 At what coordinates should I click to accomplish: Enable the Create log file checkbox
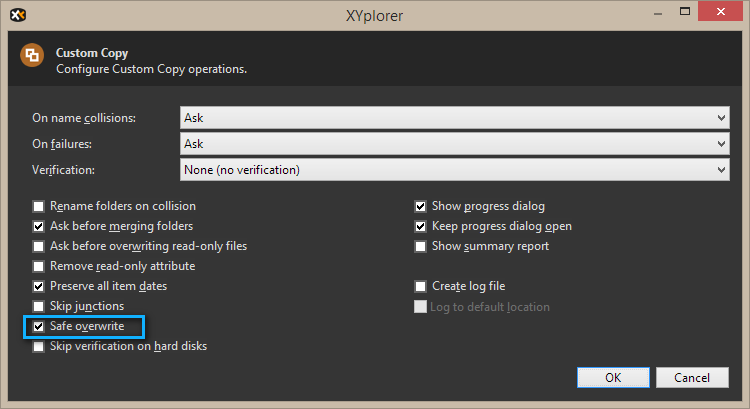420,287
